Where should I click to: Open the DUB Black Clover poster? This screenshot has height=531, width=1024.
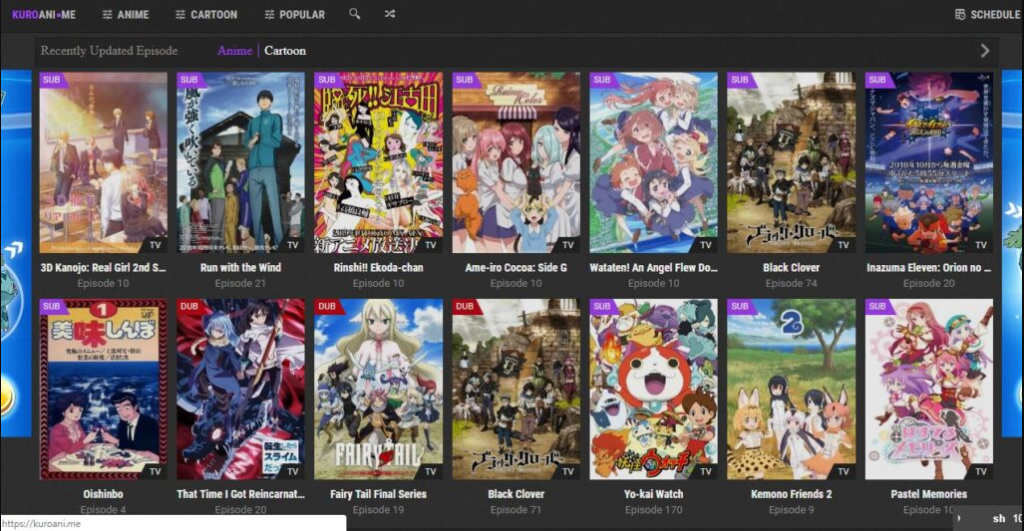pyautogui.click(x=516, y=389)
